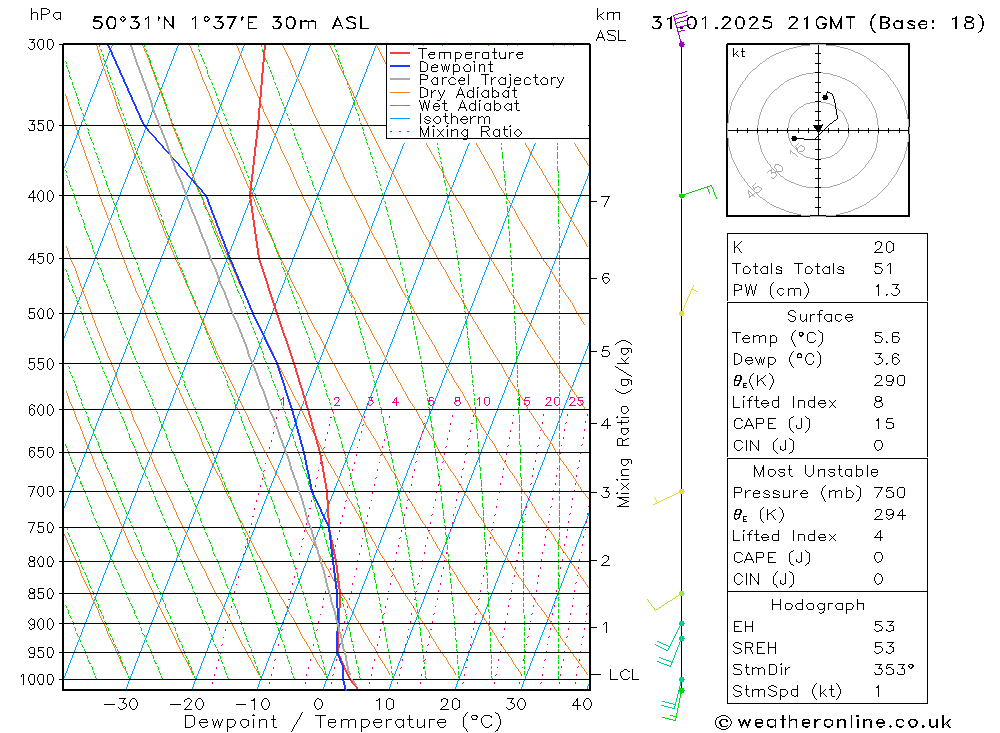
Task: Click the yellow wind barb at 700 hPa
Action: (668, 496)
